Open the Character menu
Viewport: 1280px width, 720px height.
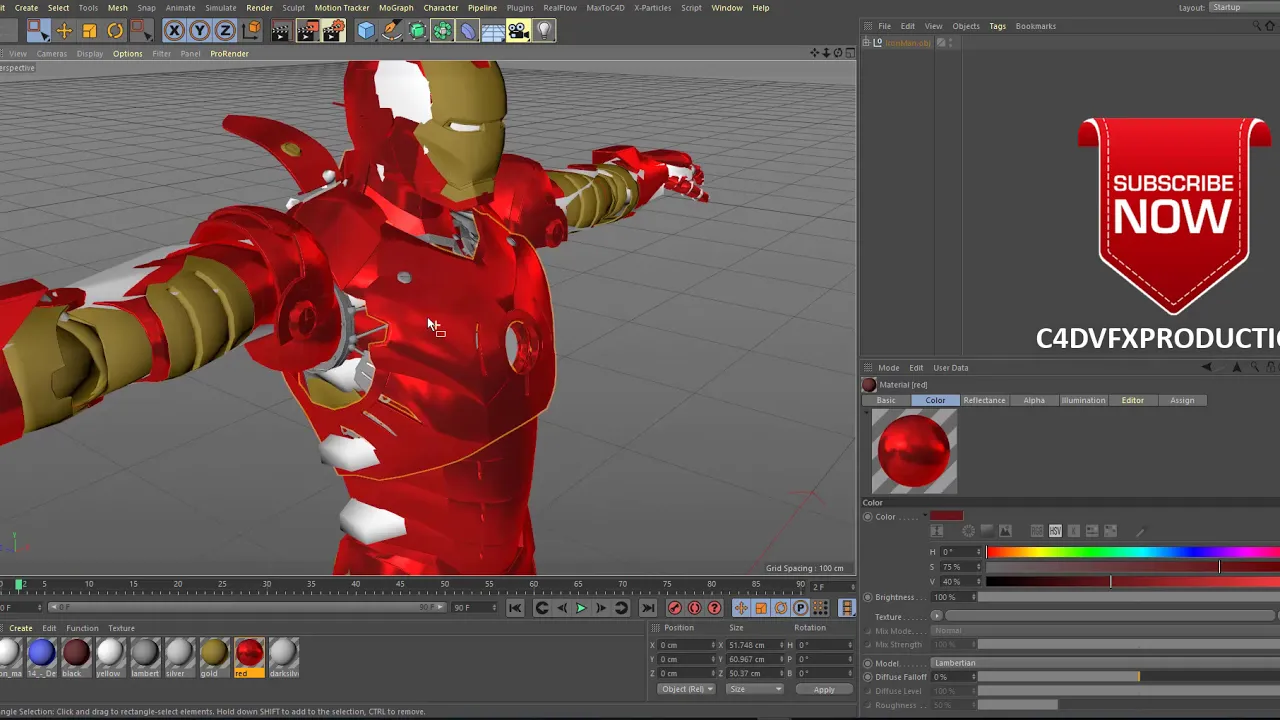pos(441,8)
